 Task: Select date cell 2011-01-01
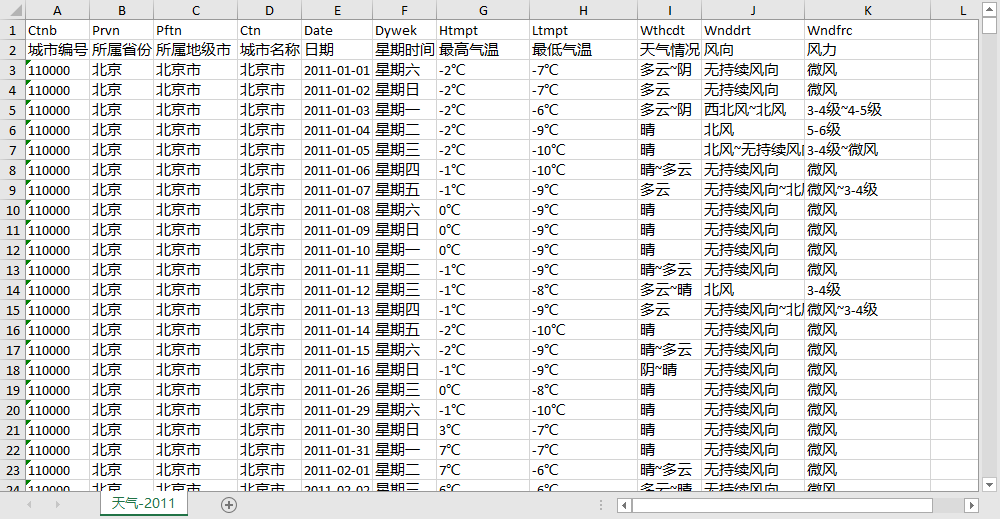pos(337,70)
